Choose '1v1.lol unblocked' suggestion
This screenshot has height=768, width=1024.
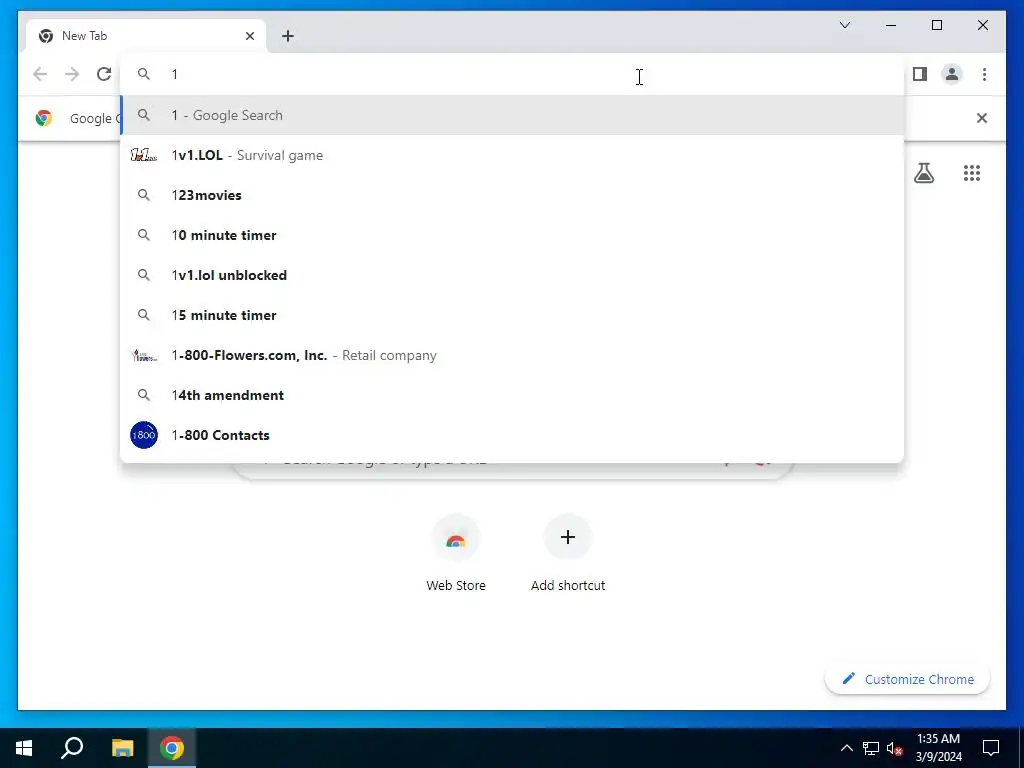[x=512, y=275]
